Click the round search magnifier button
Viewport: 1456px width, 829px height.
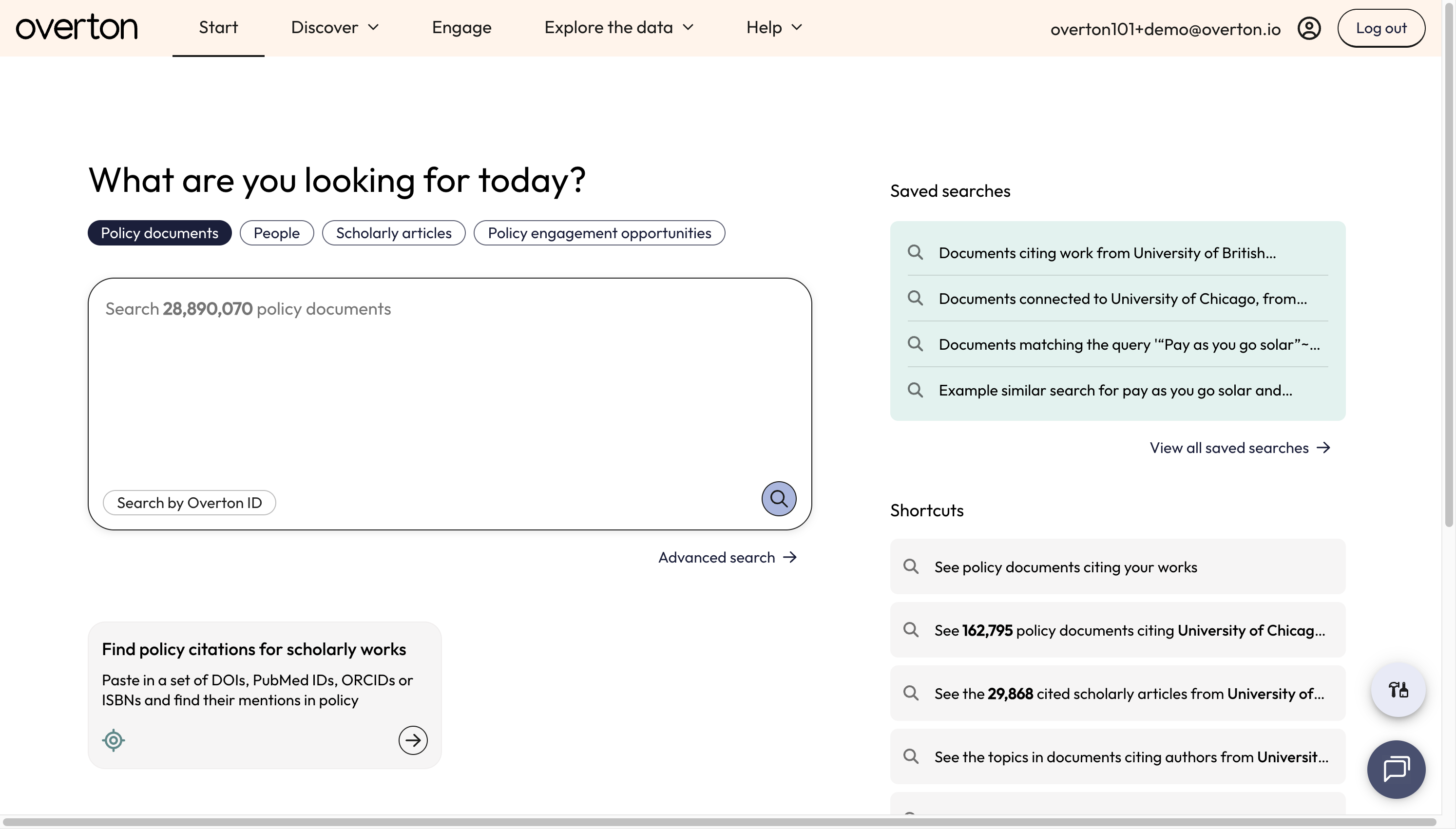point(778,499)
